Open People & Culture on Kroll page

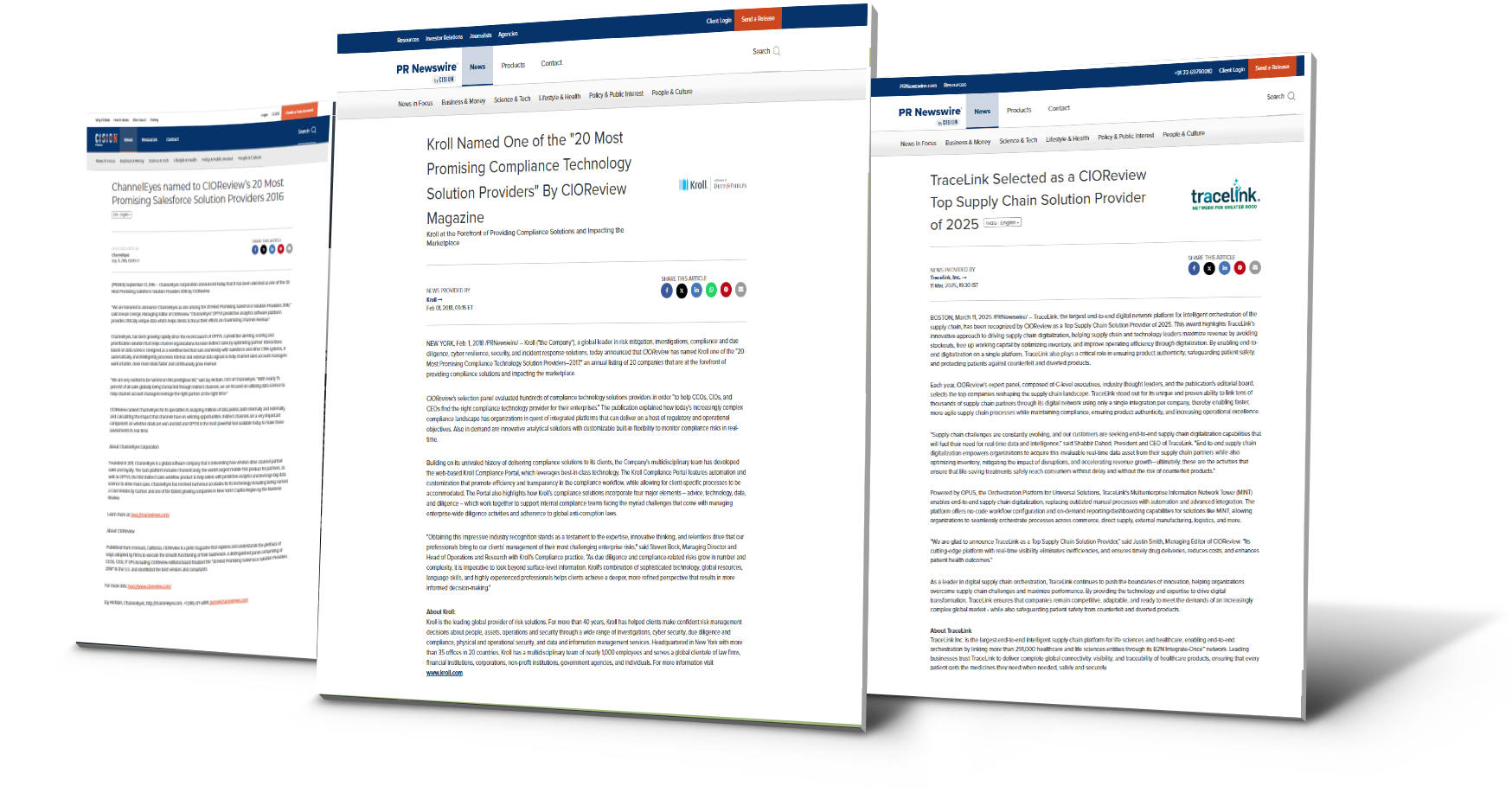pos(672,92)
